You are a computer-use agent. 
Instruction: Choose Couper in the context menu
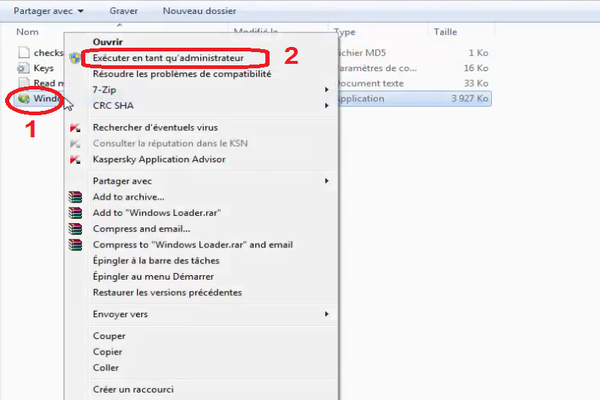[x=109, y=336]
